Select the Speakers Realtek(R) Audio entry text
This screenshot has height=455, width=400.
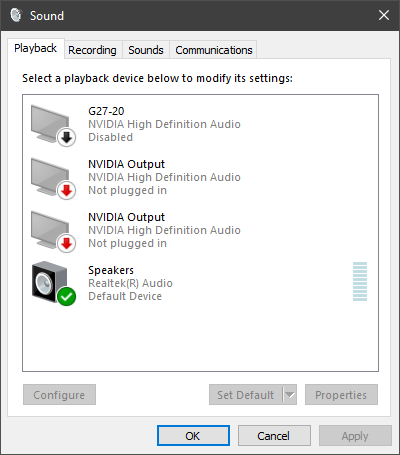click(x=130, y=283)
